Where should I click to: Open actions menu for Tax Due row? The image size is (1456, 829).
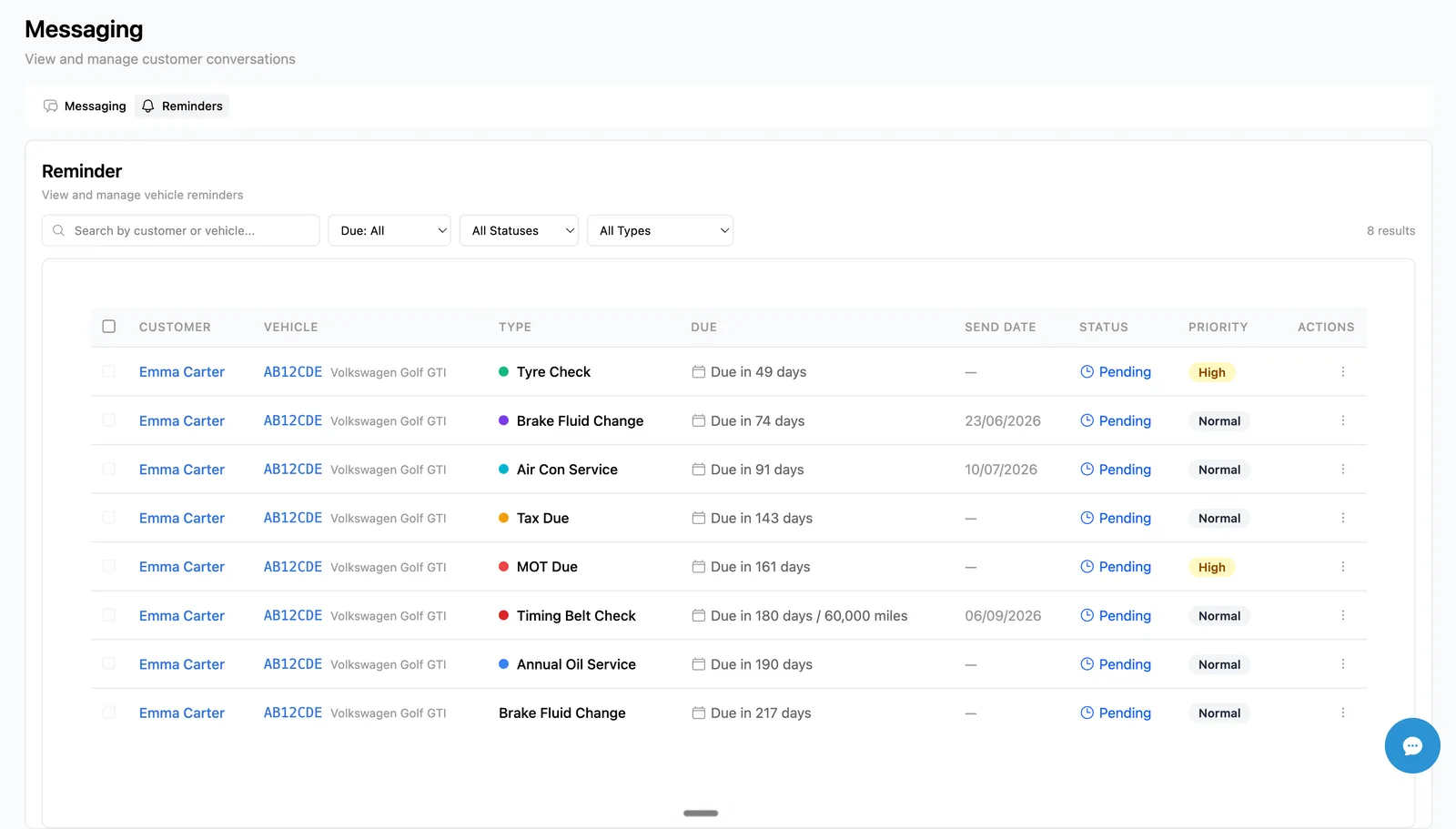[x=1342, y=518]
